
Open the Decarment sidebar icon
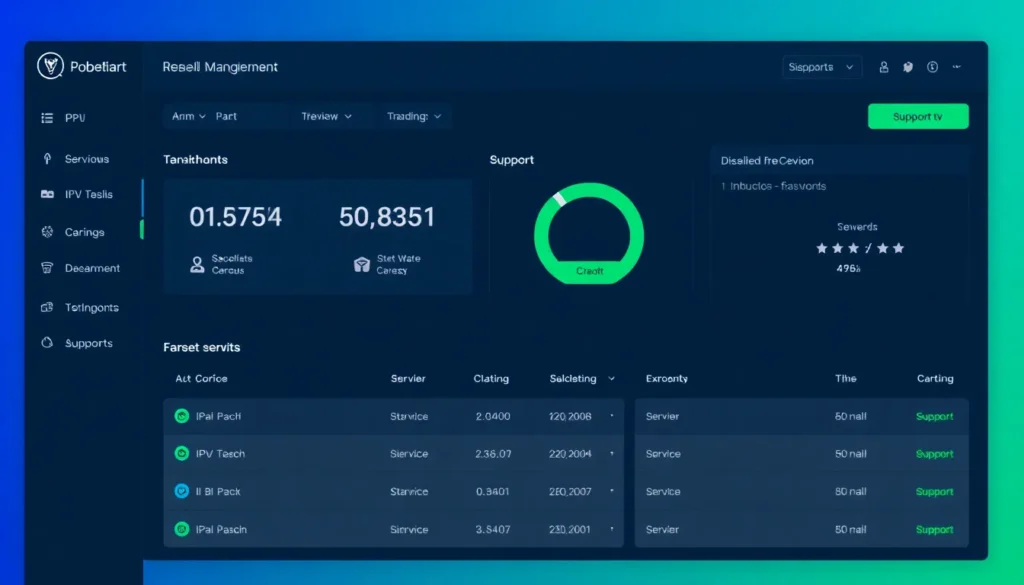[47, 268]
